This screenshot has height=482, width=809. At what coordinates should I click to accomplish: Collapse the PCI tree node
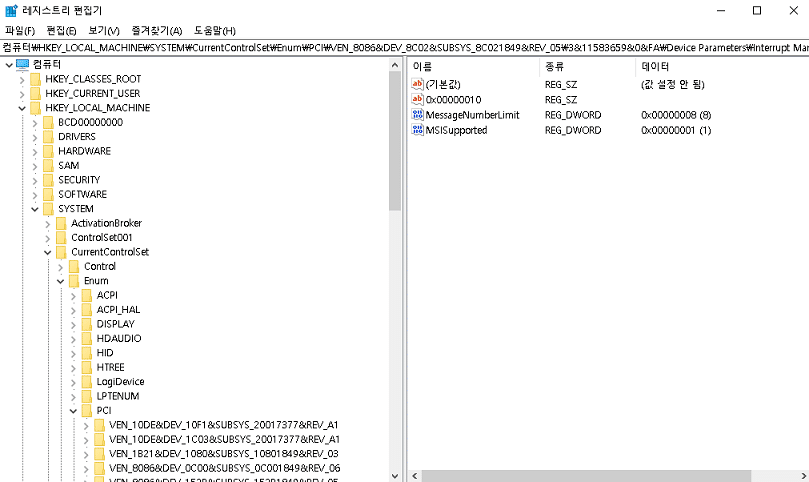pyautogui.click(x=73, y=410)
